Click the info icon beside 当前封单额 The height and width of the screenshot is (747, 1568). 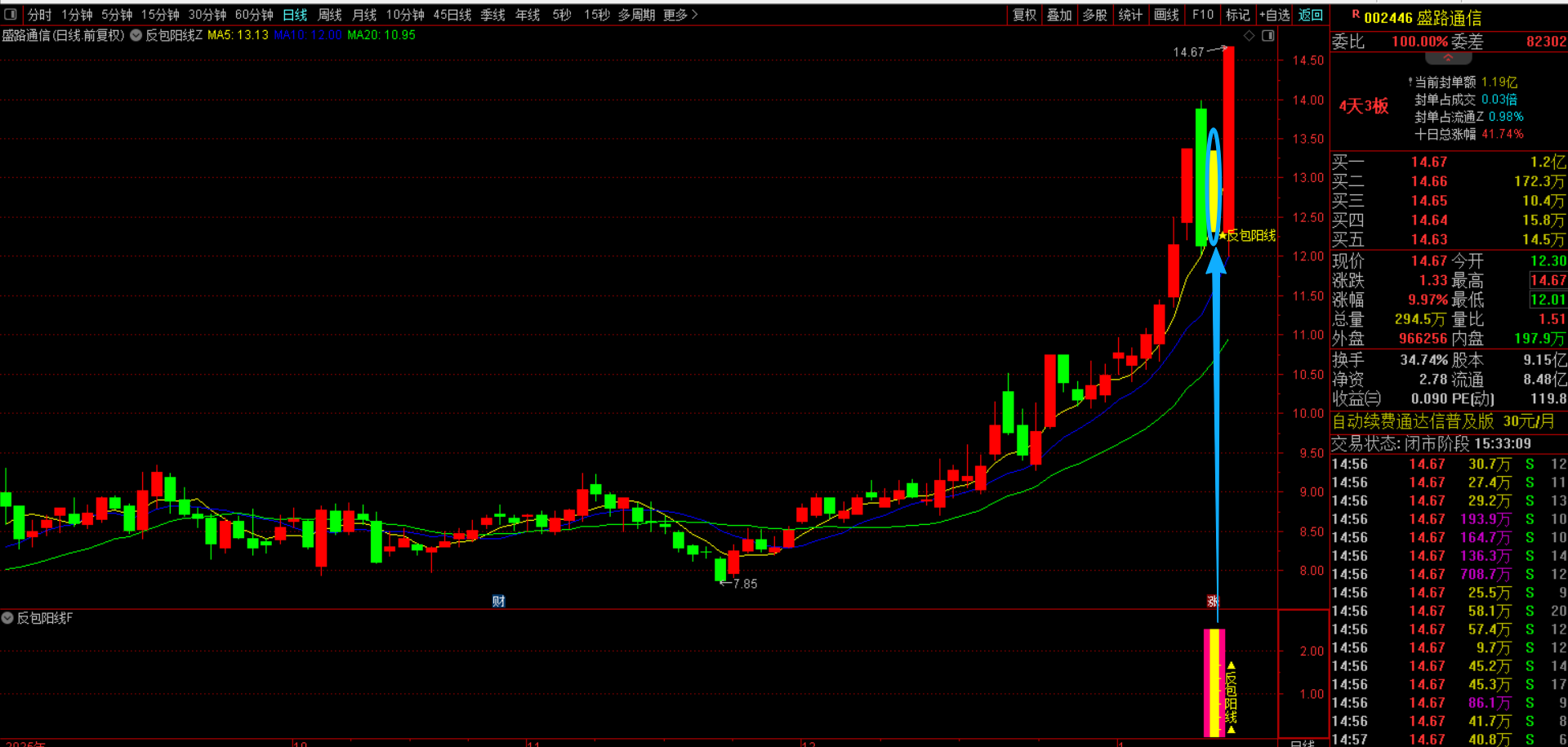pos(1410,82)
